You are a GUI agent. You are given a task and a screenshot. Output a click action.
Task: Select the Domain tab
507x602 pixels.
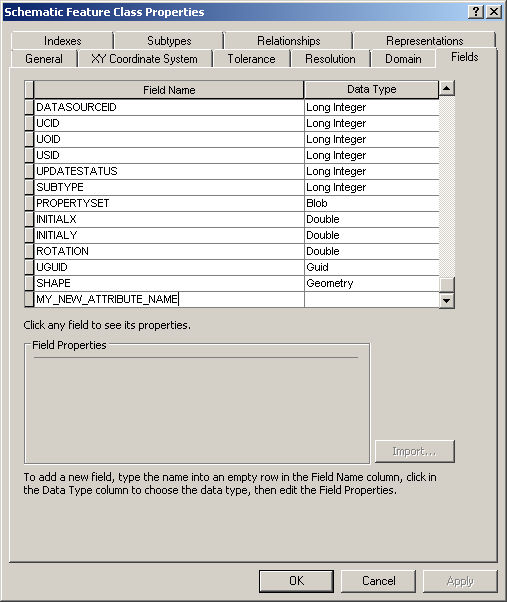point(403,59)
